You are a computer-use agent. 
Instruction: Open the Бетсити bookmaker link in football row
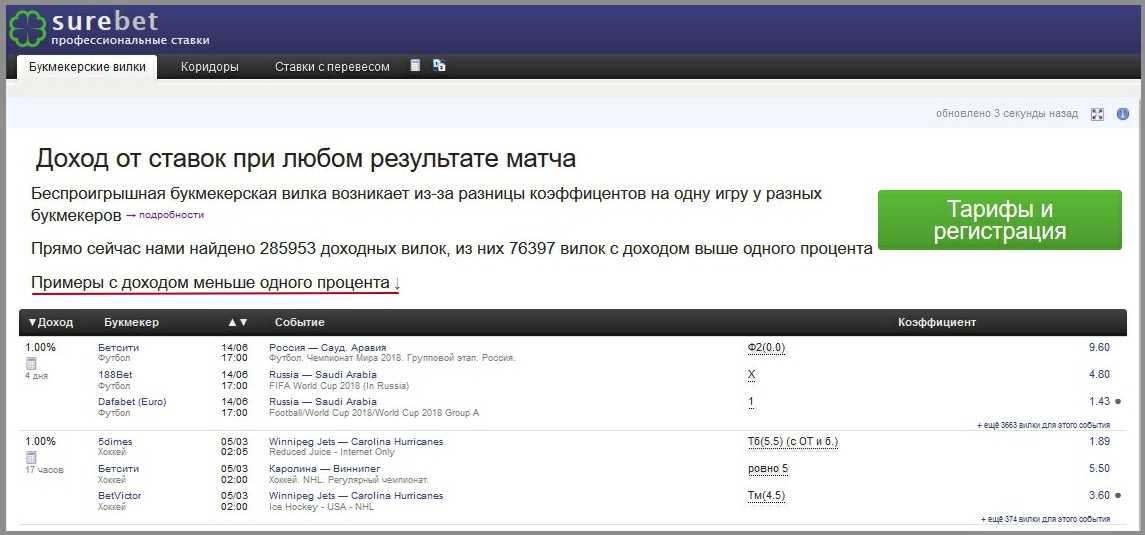pyautogui.click(x=118, y=347)
